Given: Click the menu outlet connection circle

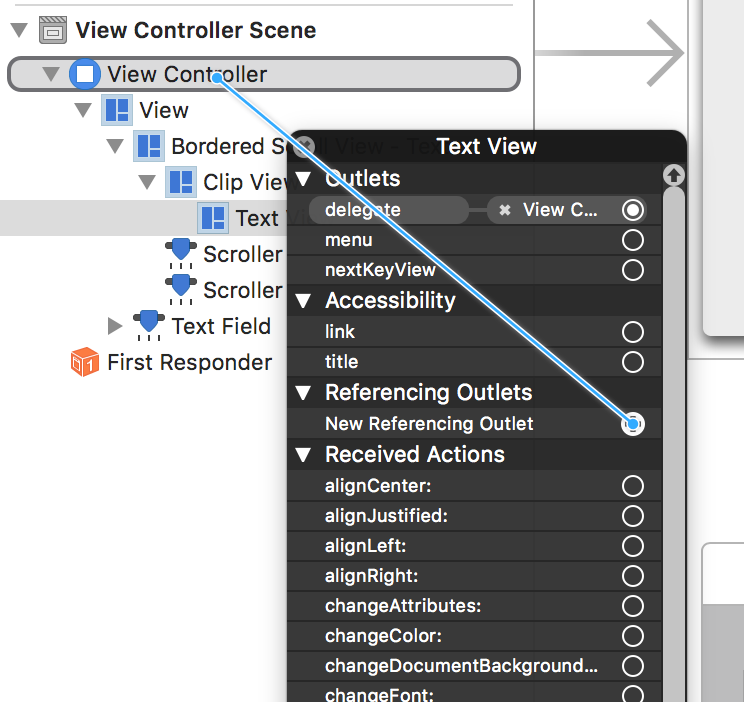Looking at the screenshot, I should 632,240.
